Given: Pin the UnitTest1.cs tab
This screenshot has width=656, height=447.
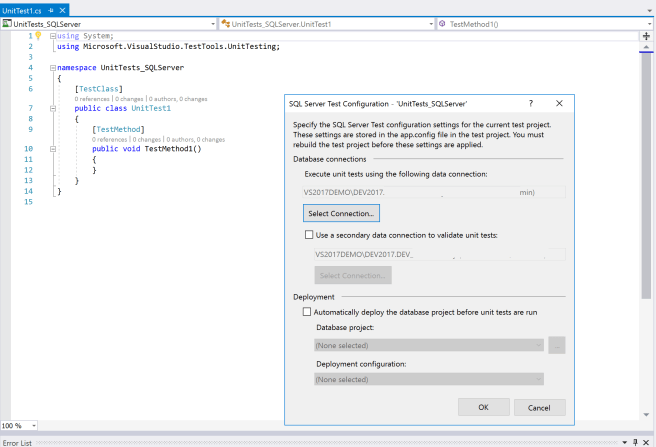Looking at the screenshot, I should pyautogui.click(x=51, y=9).
